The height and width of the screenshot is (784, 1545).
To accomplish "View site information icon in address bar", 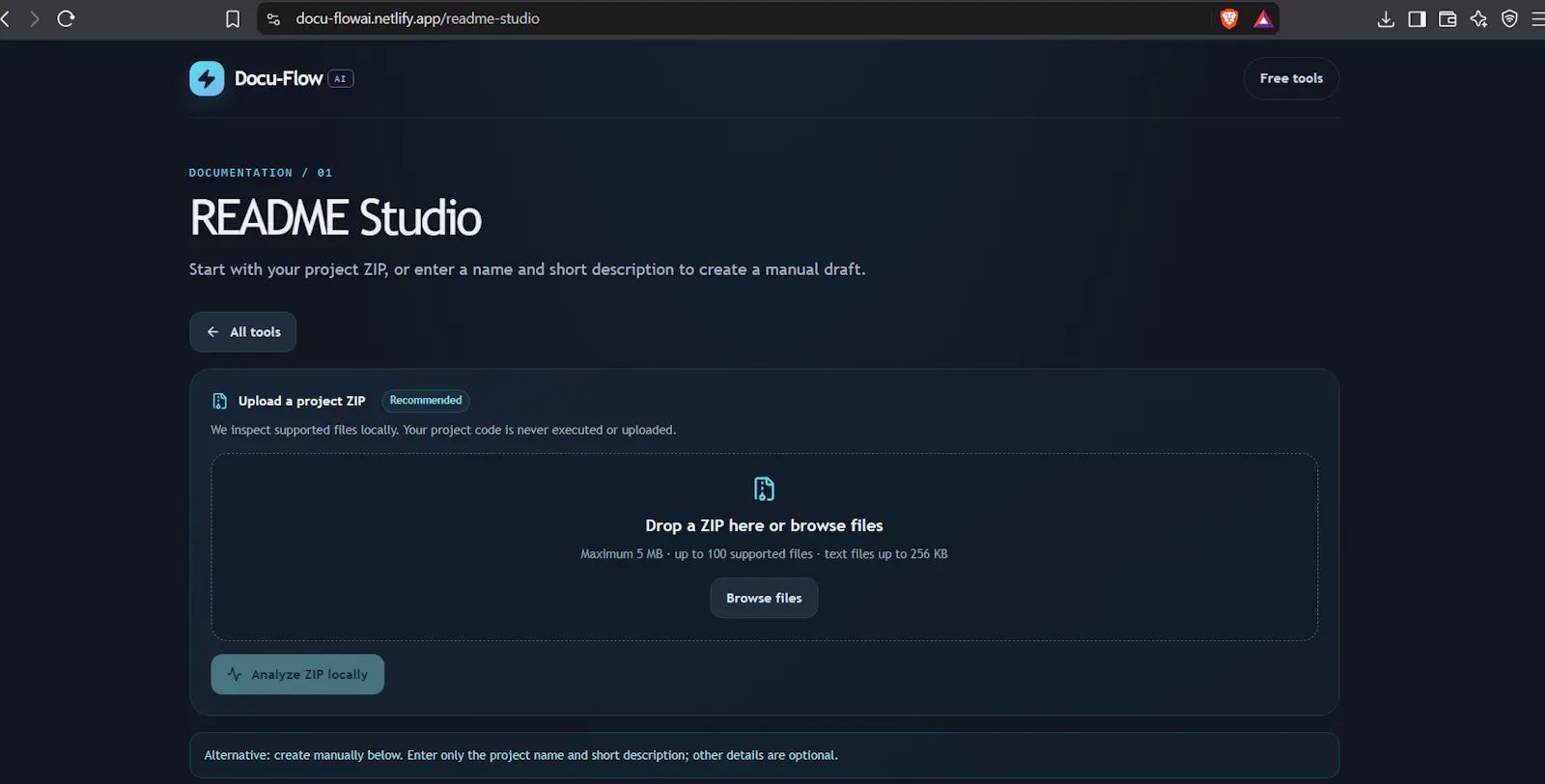I will pos(273,18).
